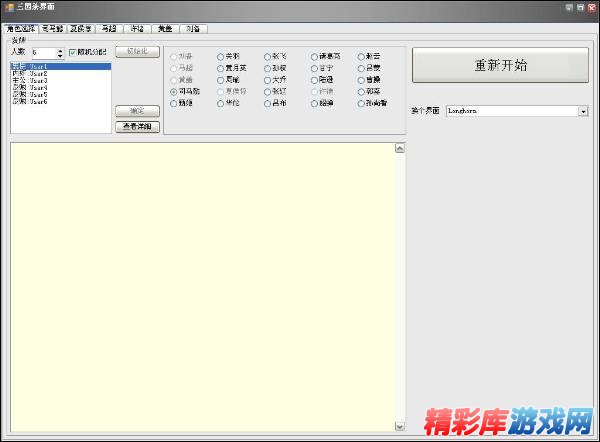600x442 pixels.
Task: Pick the 诸葛亮 radio option
Action: 314,57
